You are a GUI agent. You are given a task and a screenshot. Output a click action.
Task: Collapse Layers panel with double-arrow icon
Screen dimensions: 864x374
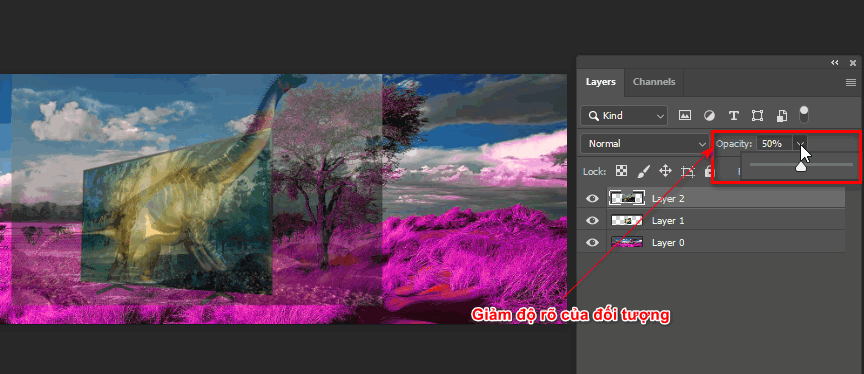(x=834, y=63)
